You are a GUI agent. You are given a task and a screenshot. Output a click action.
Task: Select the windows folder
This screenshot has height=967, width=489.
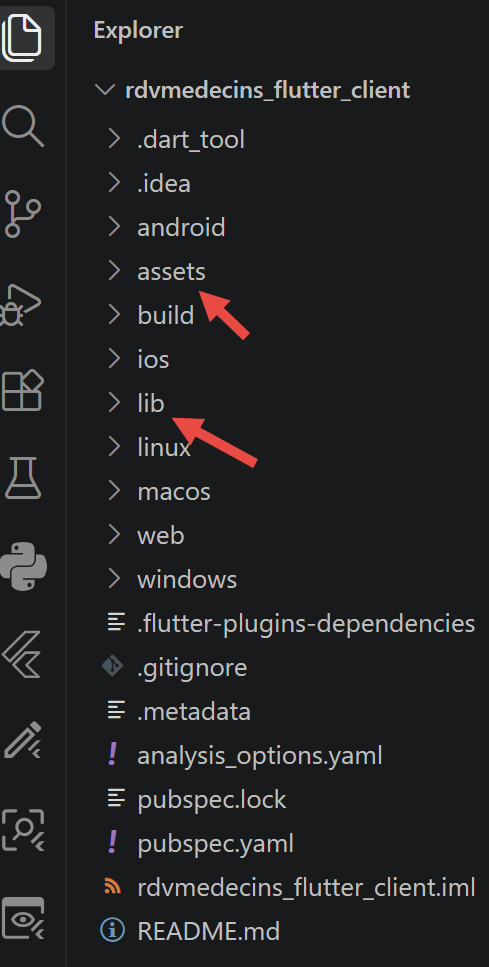point(187,579)
